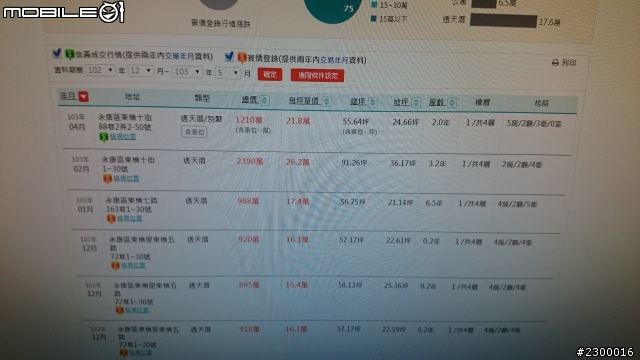Image resolution: width=640 pixels, height=360 pixels.
Task: Open the end year dropdown showing 103
Action: tap(187, 72)
